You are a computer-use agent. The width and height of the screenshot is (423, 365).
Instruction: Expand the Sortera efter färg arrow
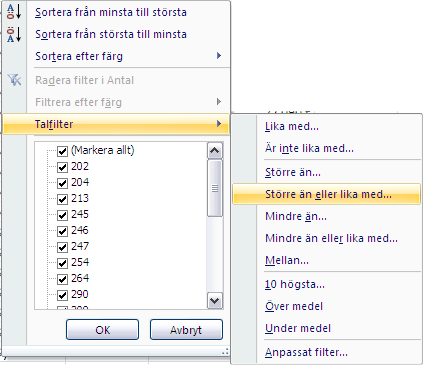pyautogui.click(x=219, y=56)
